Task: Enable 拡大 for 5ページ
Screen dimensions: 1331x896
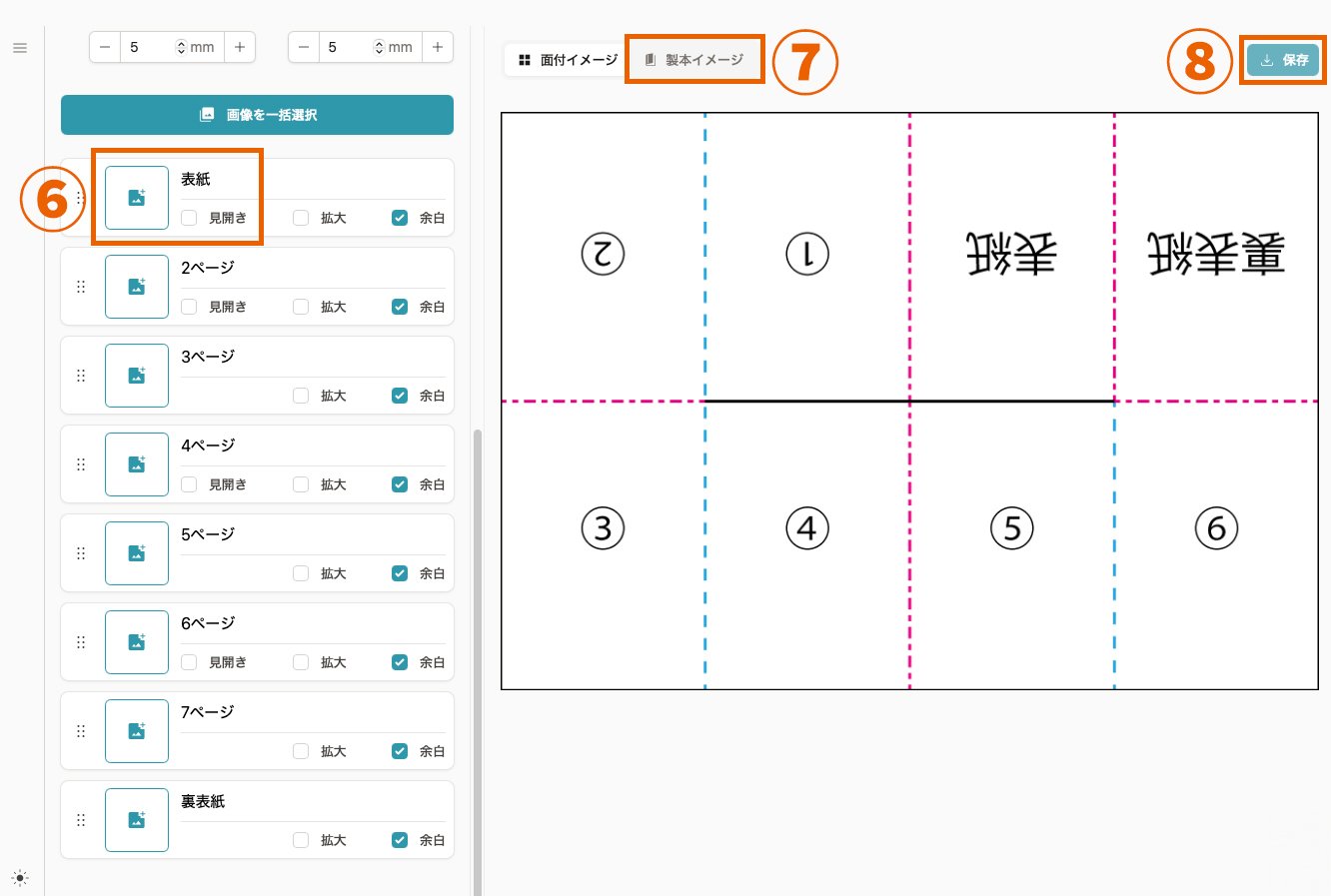Action: click(x=301, y=573)
